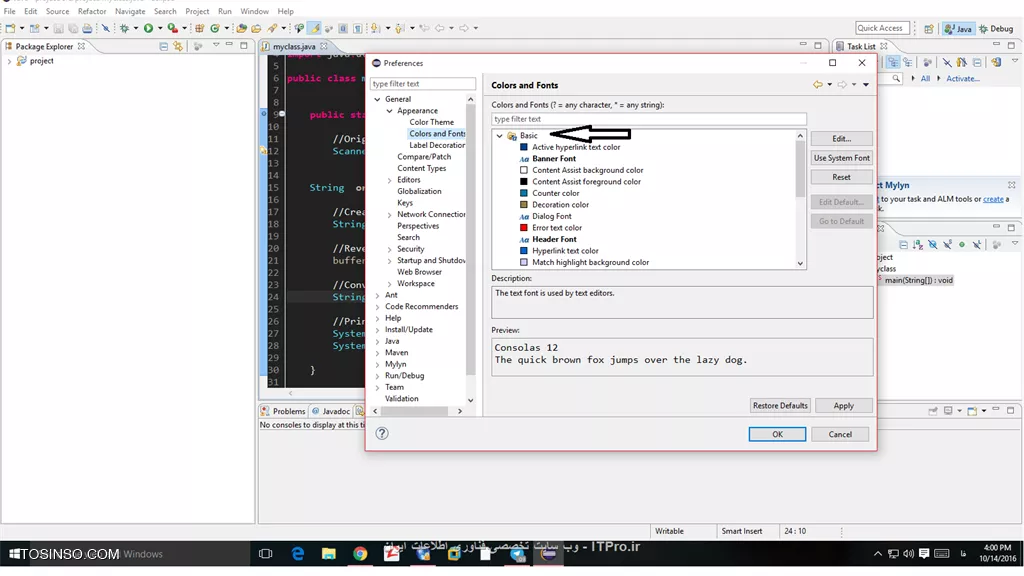The height and width of the screenshot is (576, 1024).
Task: Open the Navigate menu
Action: click(x=130, y=11)
